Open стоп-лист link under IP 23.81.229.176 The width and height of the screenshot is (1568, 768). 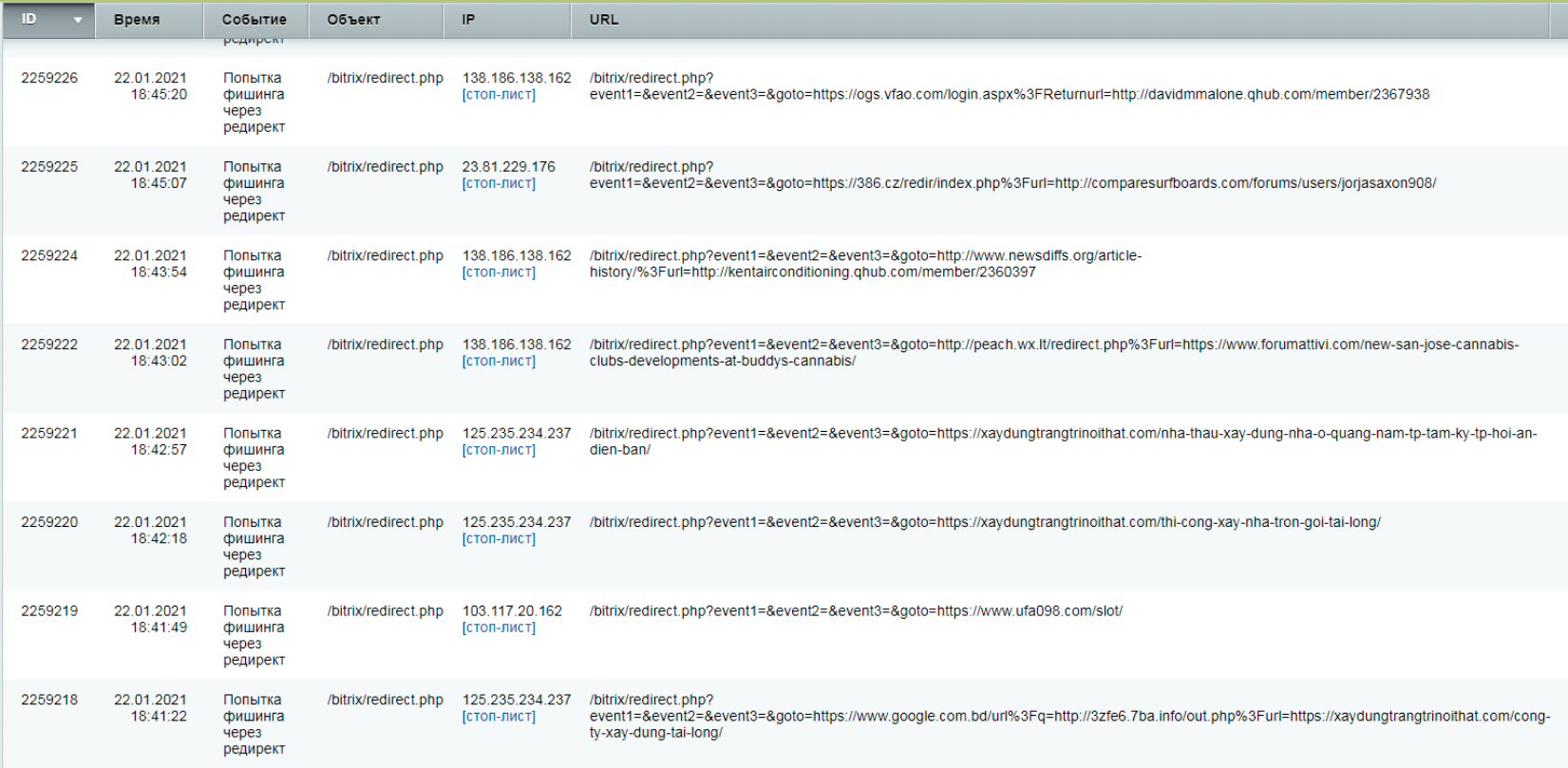[499, 183]
